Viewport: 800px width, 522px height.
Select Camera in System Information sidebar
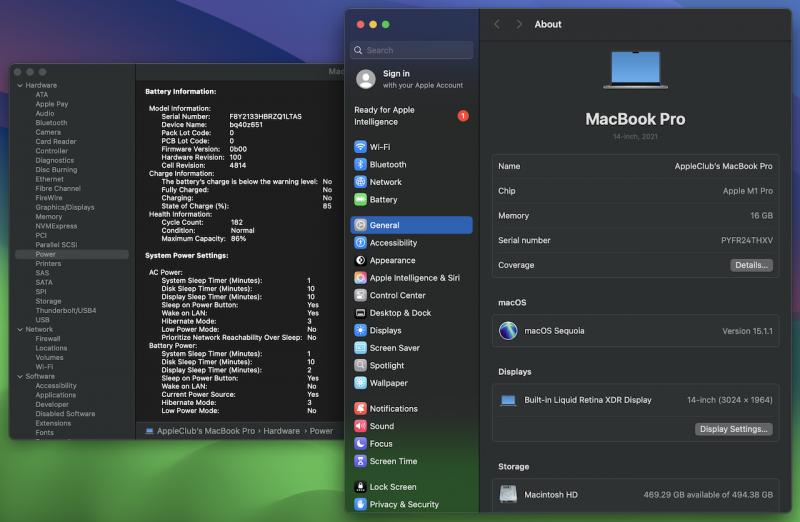pos(48,132)
